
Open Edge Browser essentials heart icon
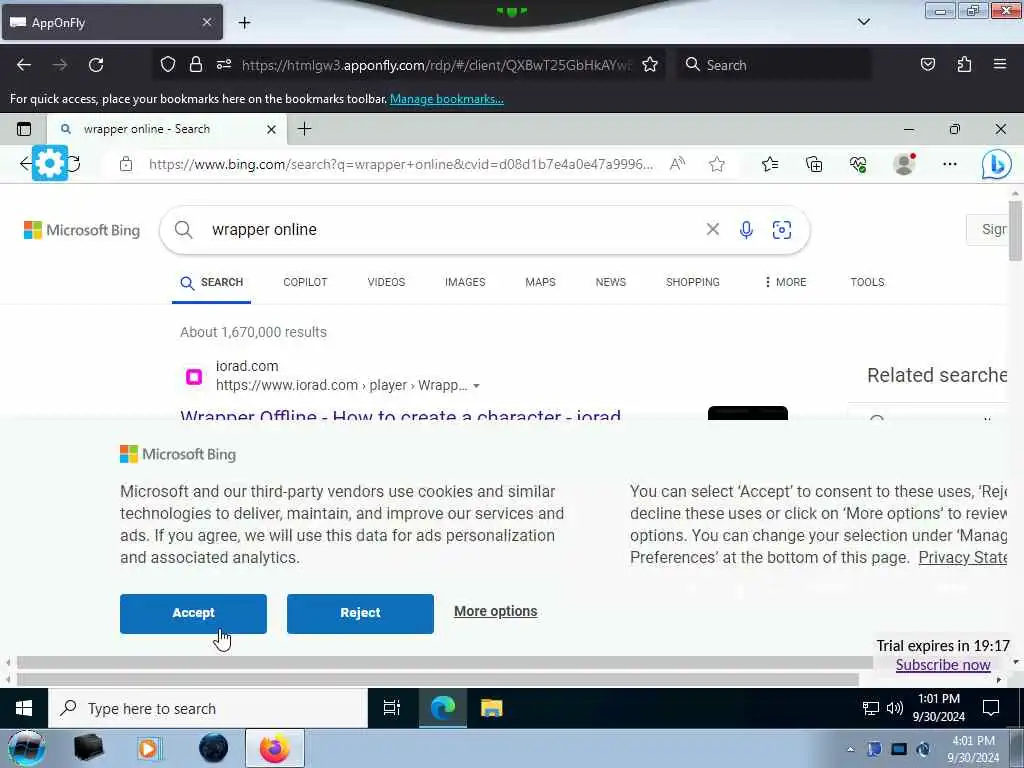click(858, 164)
